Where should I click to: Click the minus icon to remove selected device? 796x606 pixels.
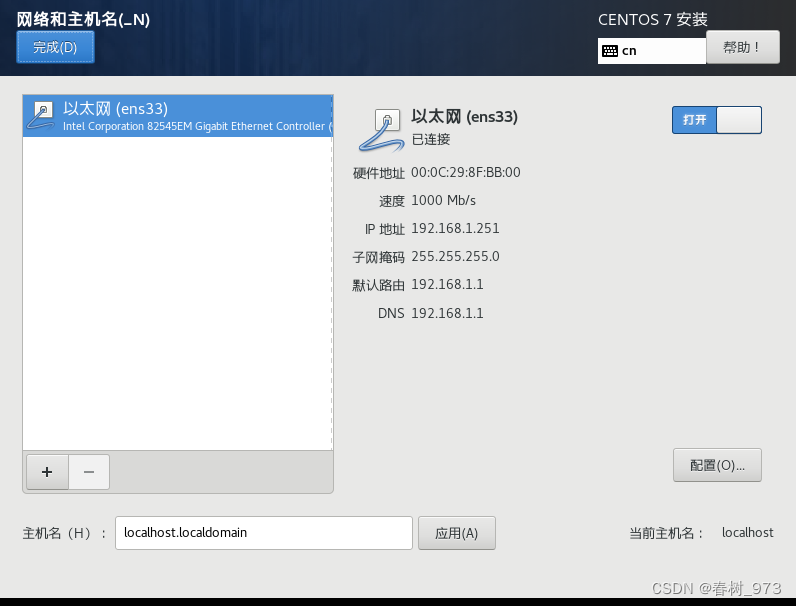89,472
